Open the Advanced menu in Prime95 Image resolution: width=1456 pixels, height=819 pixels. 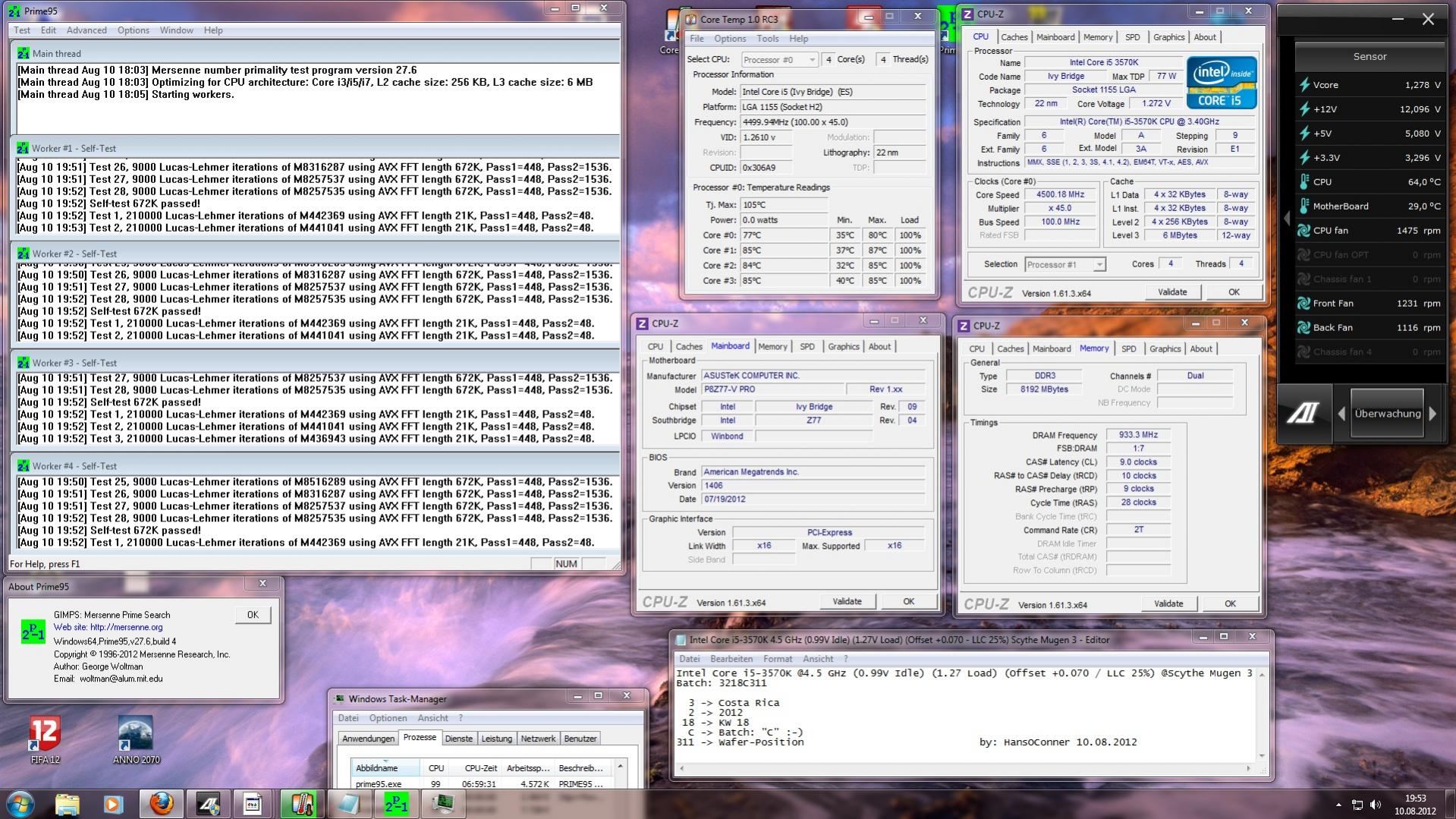coord(86,30)
